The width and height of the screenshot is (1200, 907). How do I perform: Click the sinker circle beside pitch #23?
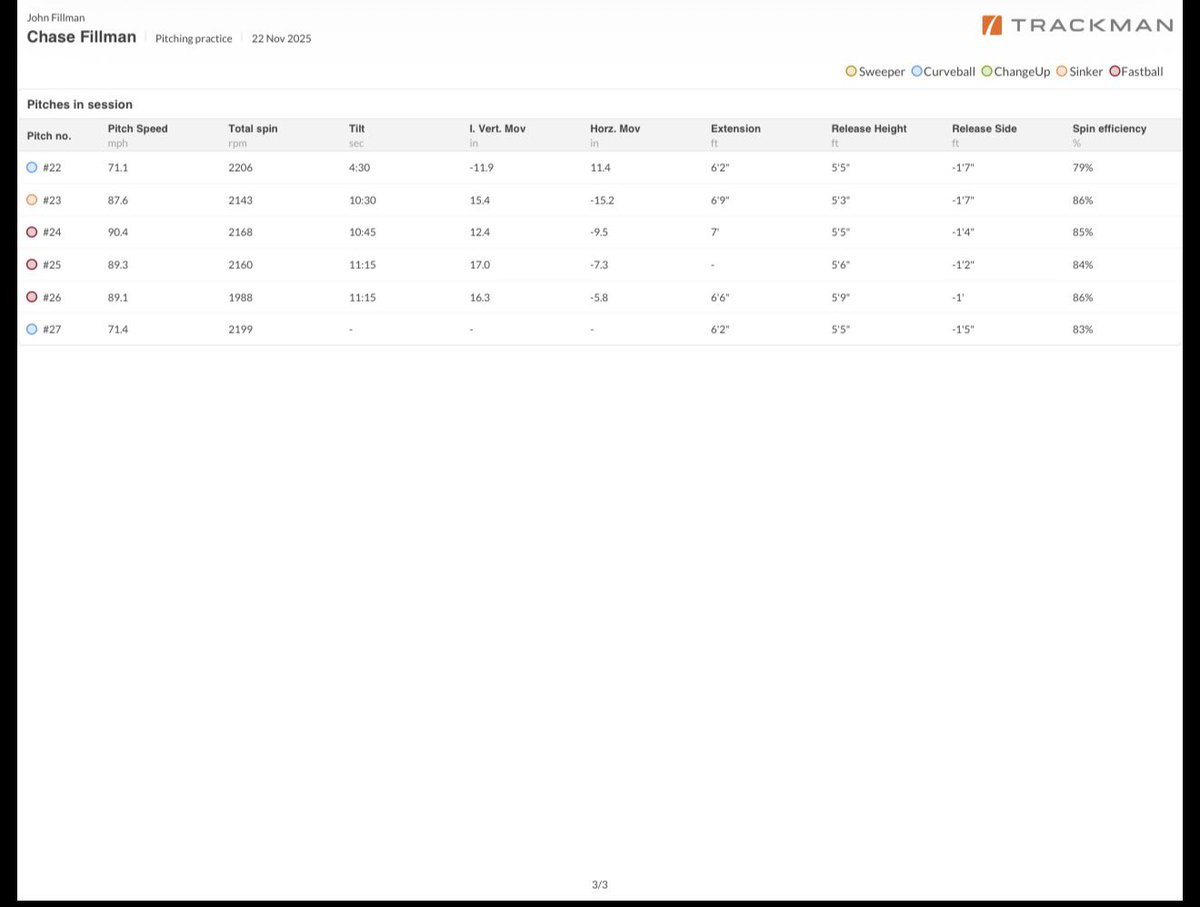[x=32, y=200]
